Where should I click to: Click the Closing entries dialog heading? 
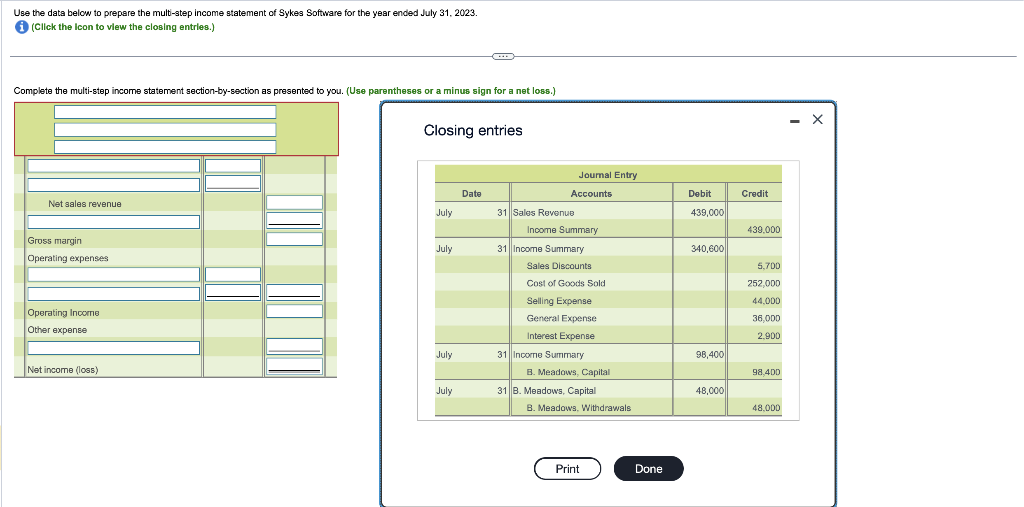click(473, 130)
